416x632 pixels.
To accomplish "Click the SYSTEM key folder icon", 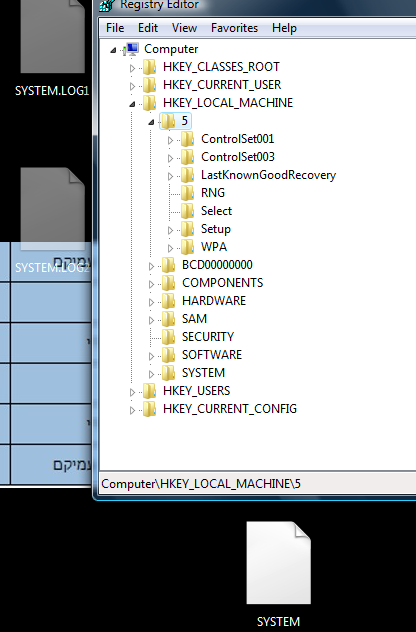I will pyautogui.click(x=168, y=373).
